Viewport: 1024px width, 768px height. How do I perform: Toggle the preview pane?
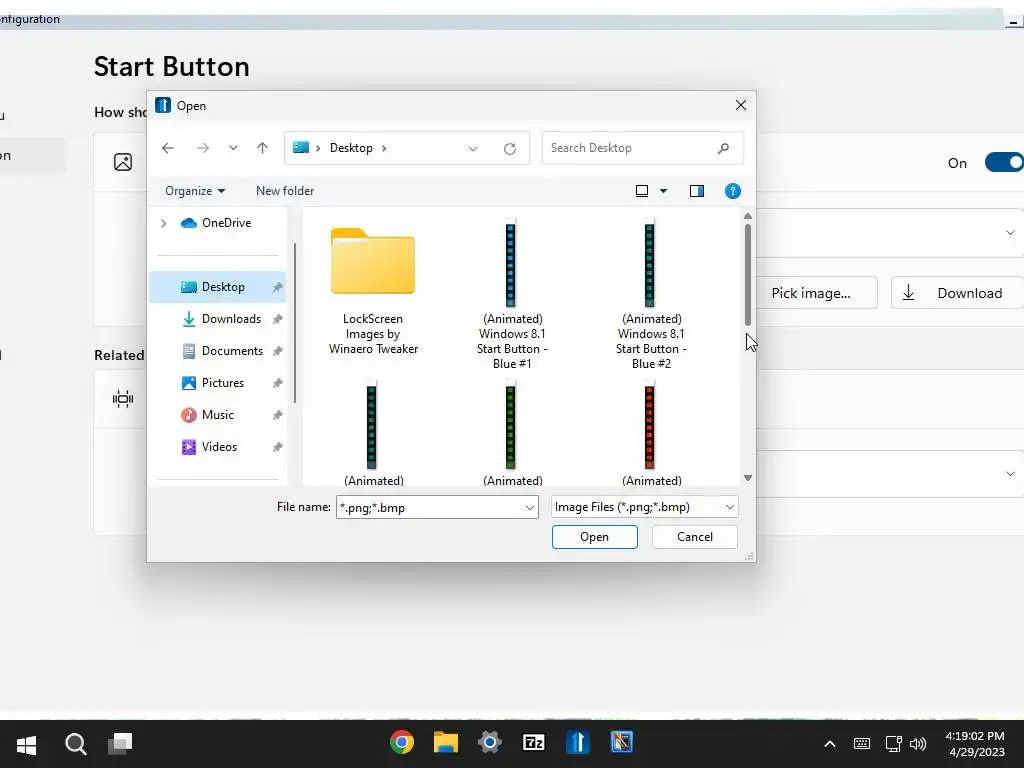point(697,191)
